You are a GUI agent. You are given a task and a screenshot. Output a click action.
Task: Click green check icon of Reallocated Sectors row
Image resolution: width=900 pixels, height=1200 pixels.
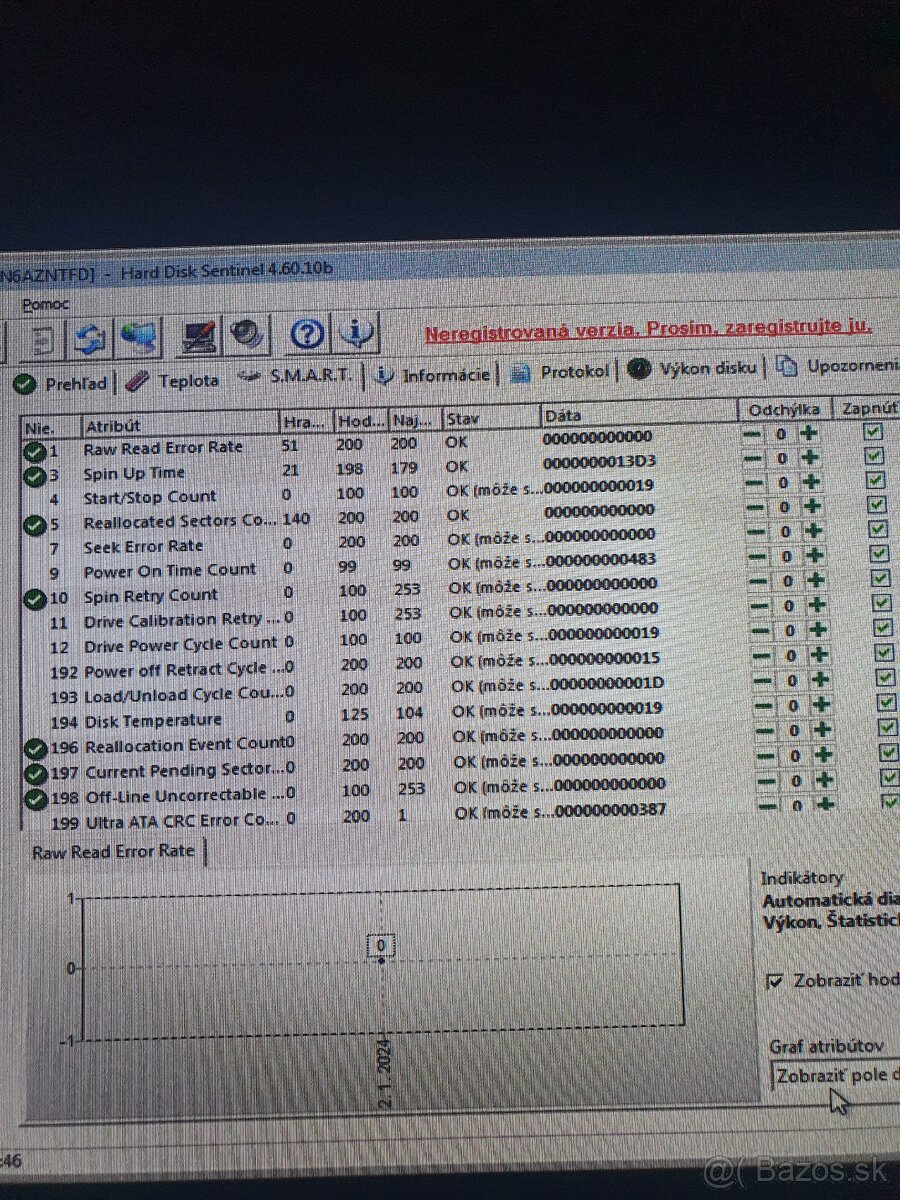coord(34,524)
